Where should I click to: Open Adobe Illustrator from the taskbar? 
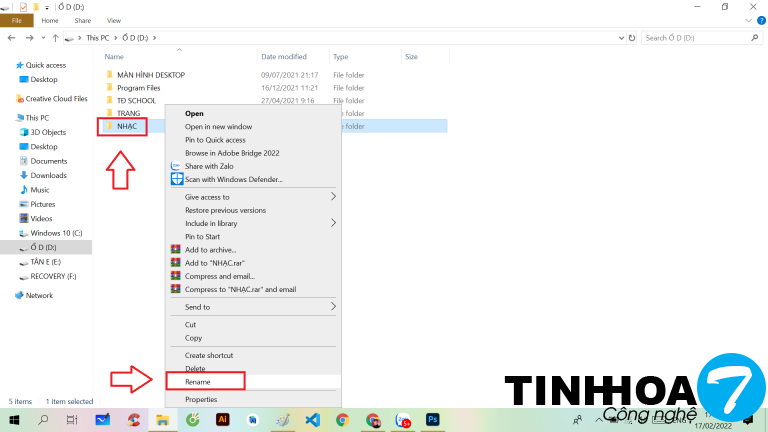(x=223, y=420)
